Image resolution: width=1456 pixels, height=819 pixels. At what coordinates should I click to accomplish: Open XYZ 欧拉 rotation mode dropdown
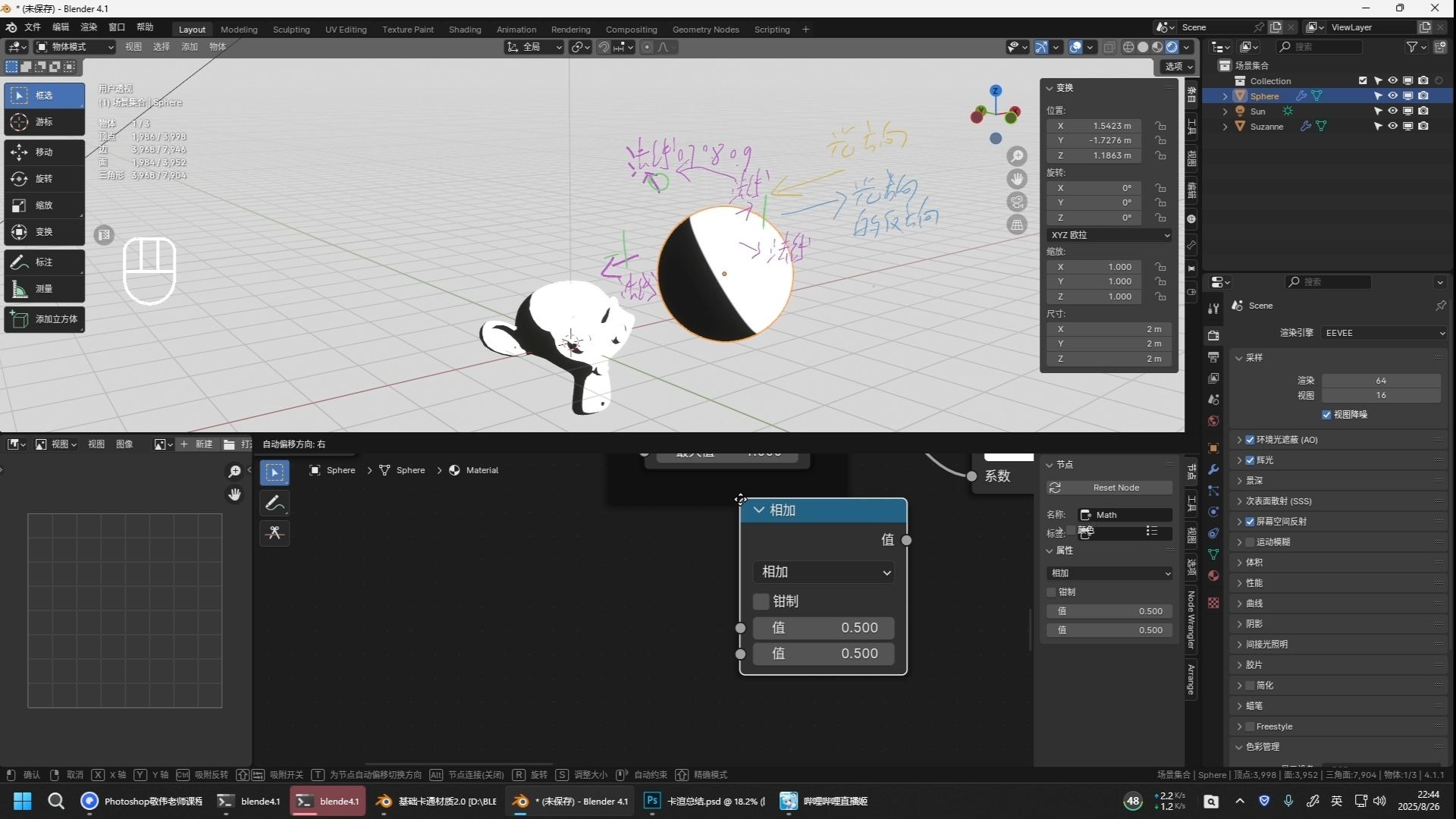click(x=1109, y=235)
